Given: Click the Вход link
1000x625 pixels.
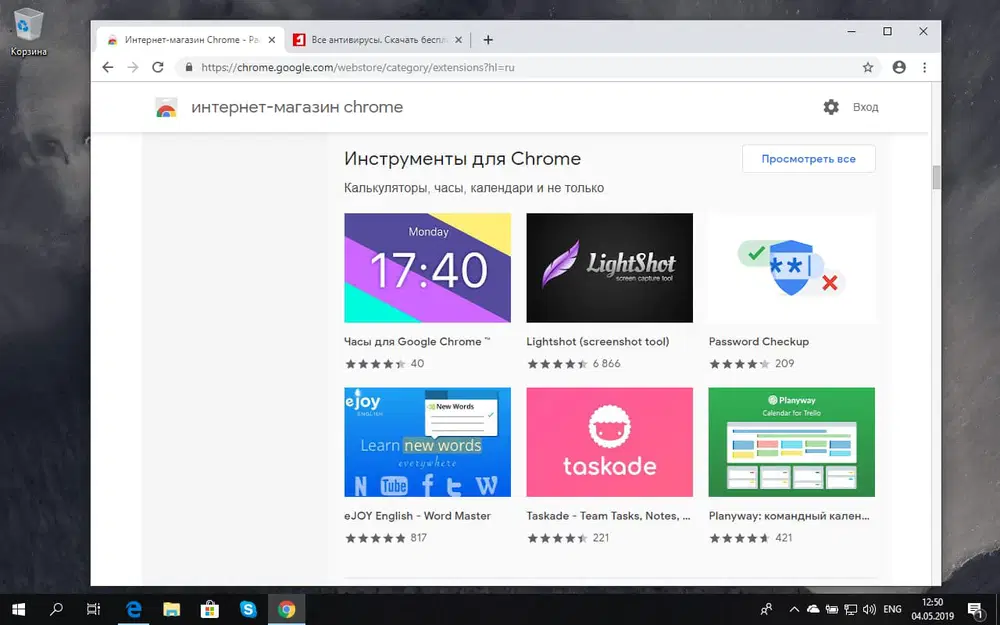Looking at the screenshot, I should (x=866, y=107).
